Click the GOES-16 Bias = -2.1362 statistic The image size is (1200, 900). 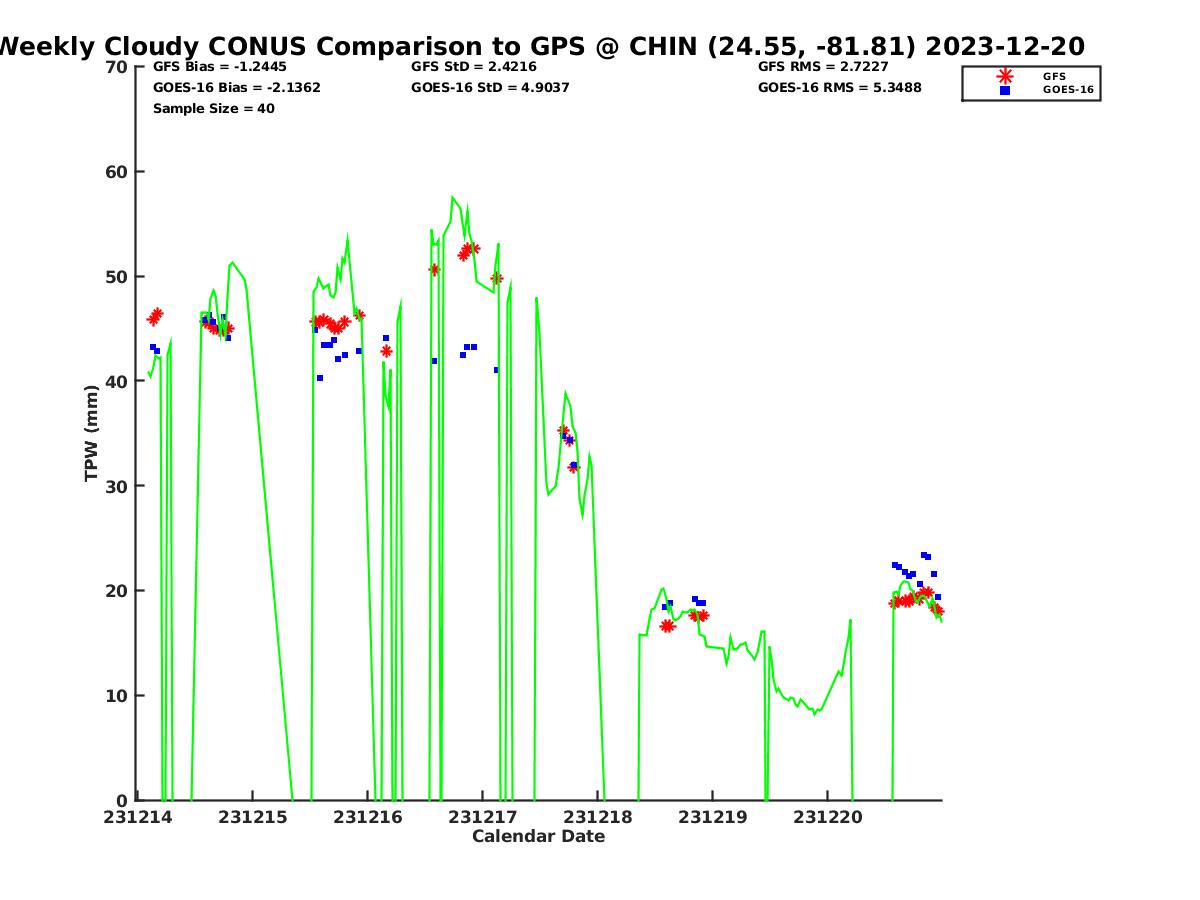coord(236,88)
